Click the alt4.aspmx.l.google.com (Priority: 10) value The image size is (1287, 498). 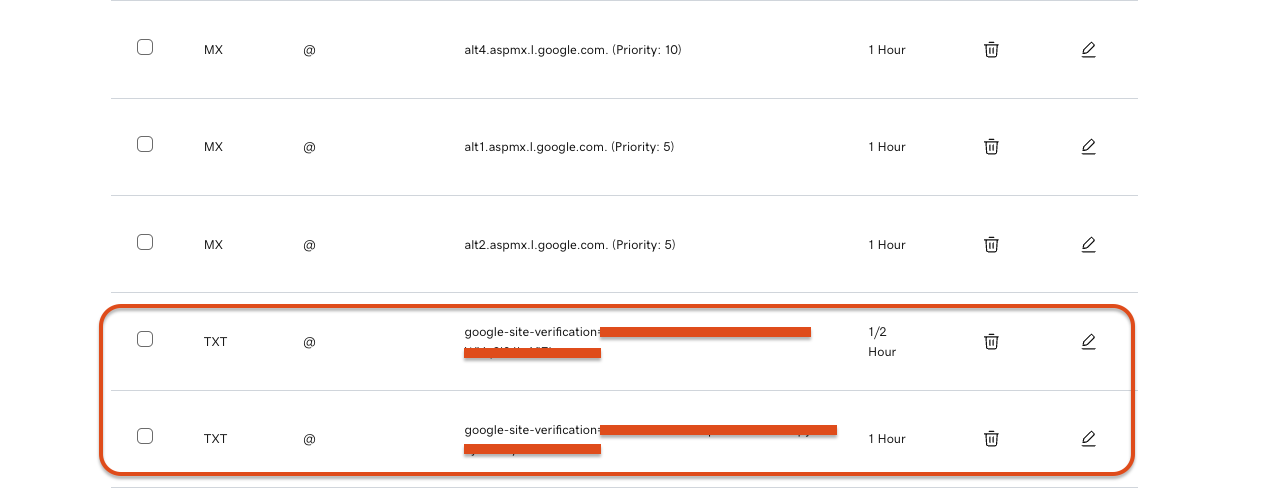click(572, 49)
